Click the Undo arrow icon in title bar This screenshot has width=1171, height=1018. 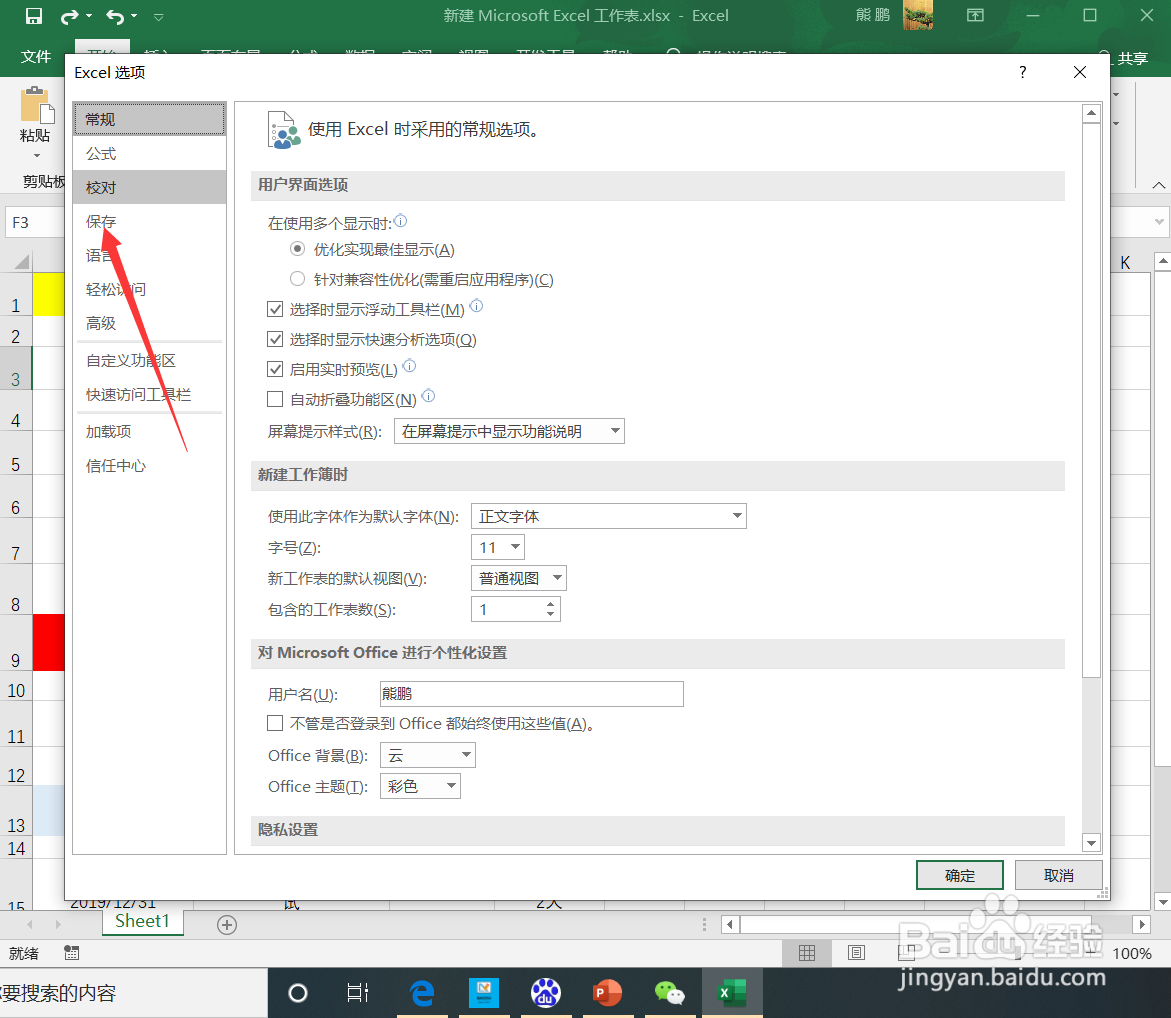115,16
